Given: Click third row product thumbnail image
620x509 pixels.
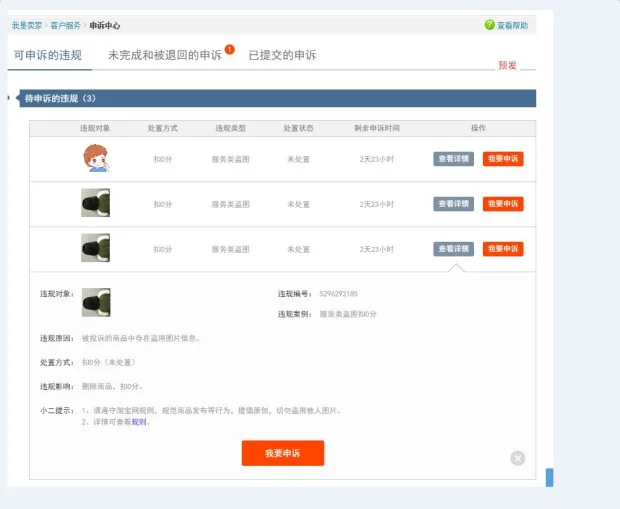Looking at the screenshot, I should click(x=95, y=249).
